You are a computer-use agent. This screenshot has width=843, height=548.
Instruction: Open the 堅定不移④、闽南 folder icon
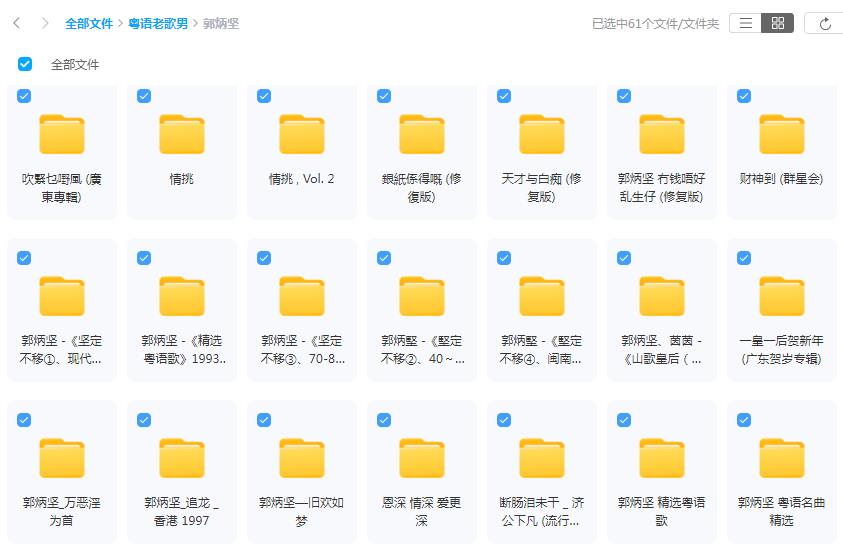coord(541,296)
